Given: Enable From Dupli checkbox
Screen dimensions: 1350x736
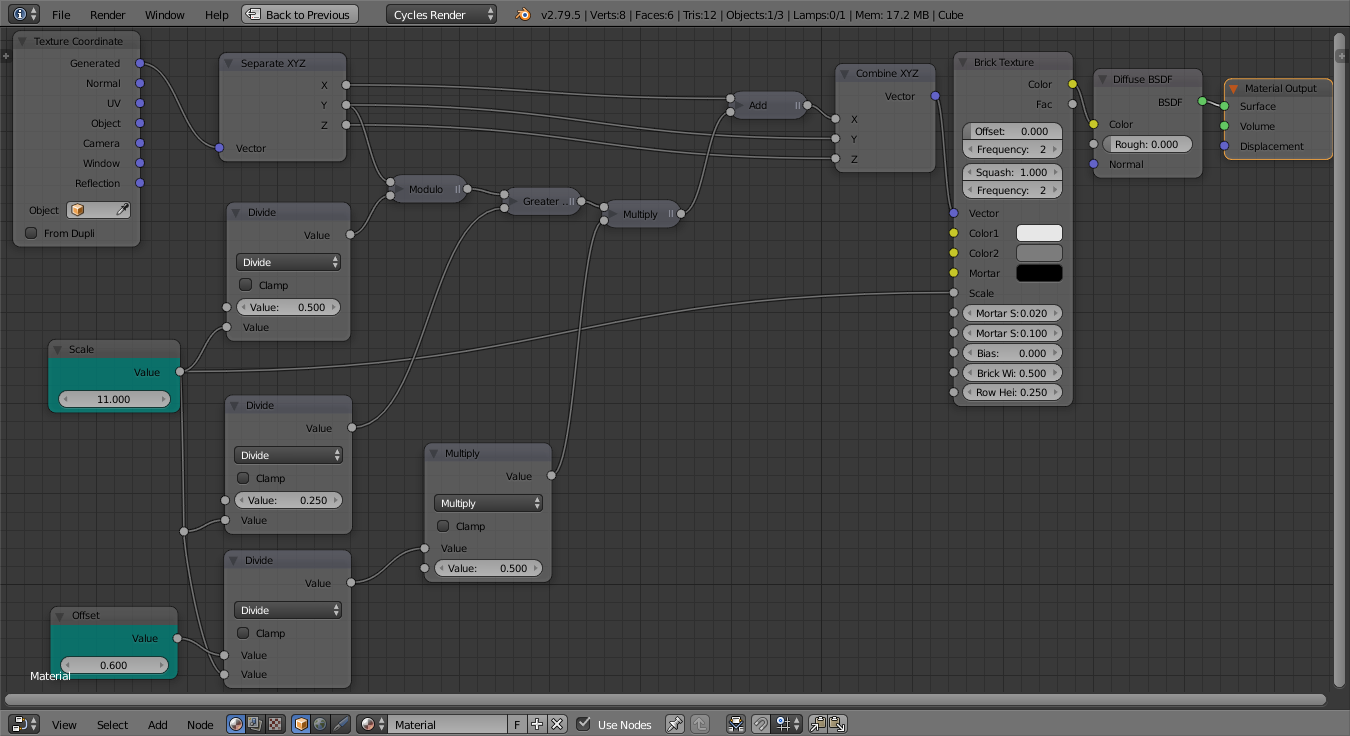Looking at the screenshot, I should pos(31,233).
